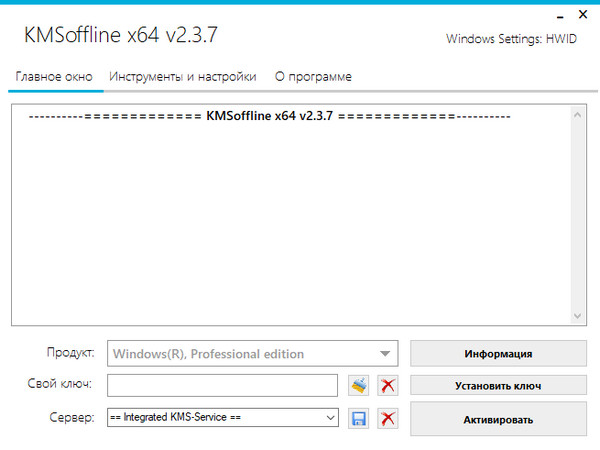Switch to Главное окно tab
Viewport: 600px width, 450px height.
click(54, 77)
